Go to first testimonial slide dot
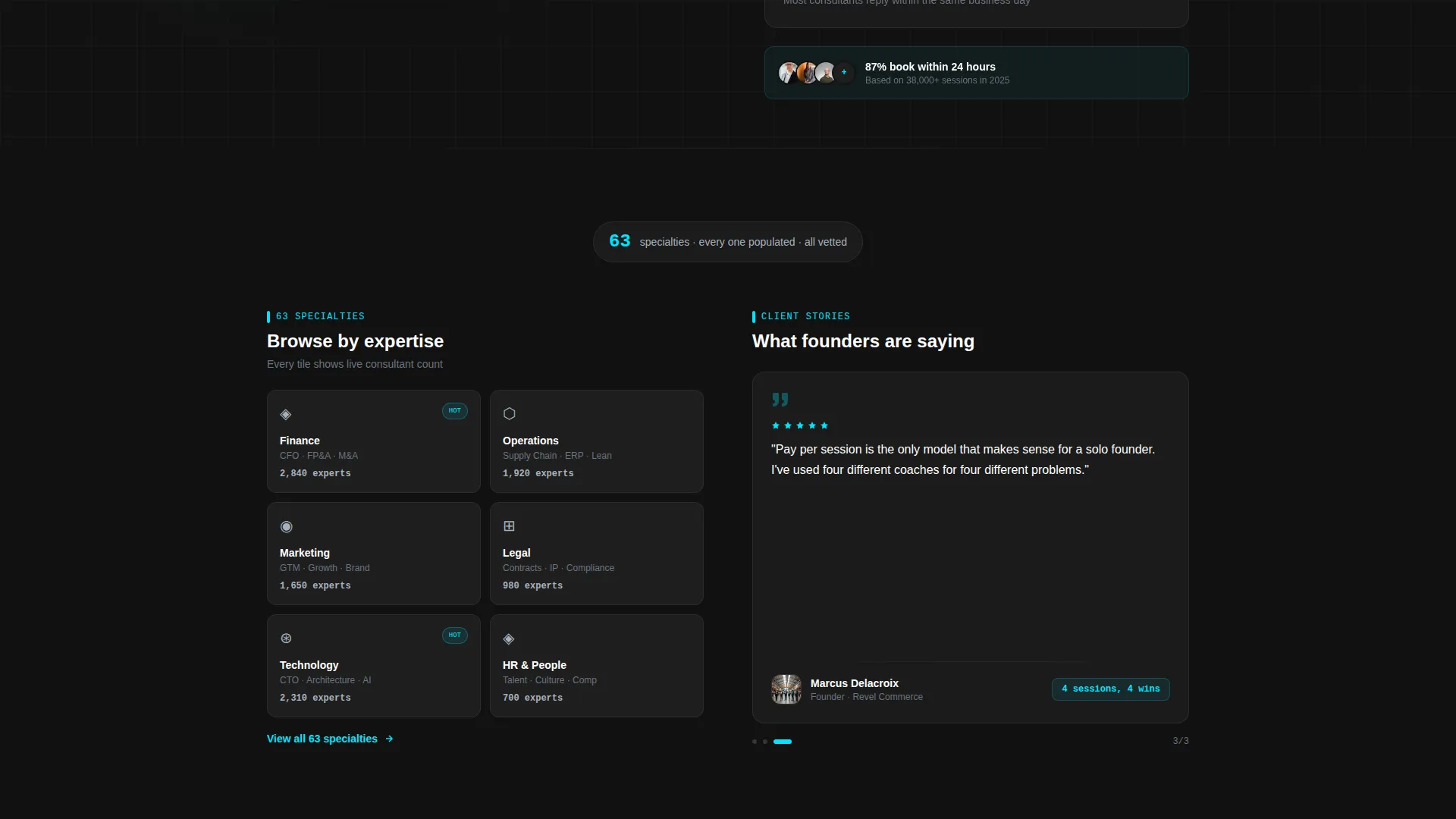 pos(755,742)
